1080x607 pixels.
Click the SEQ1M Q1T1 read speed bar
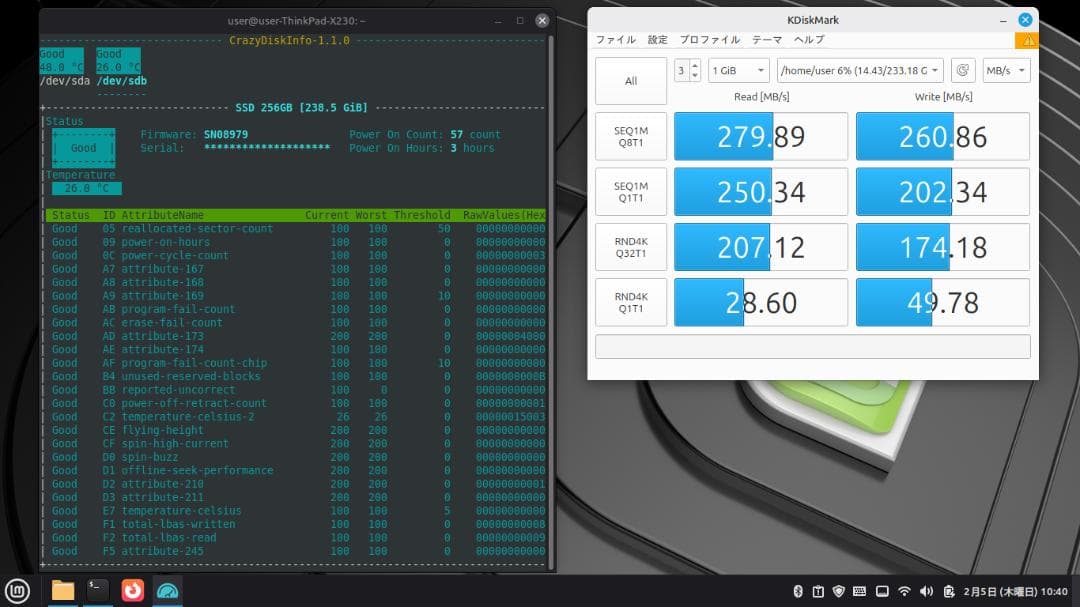[x=760, y=191]
